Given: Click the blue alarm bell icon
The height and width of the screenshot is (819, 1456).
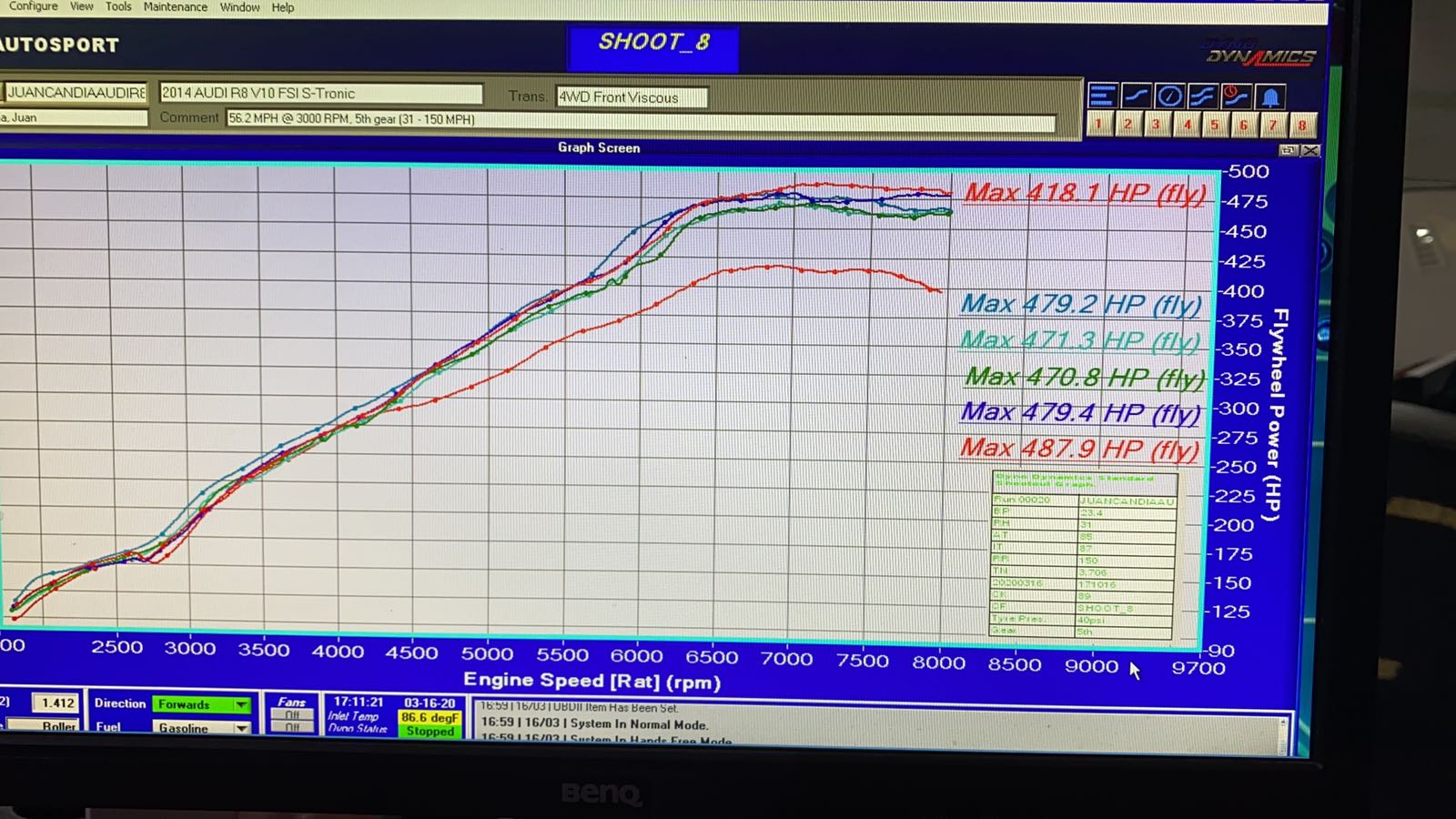Looking at the screenshot, I should click(x=1270, y=96).
